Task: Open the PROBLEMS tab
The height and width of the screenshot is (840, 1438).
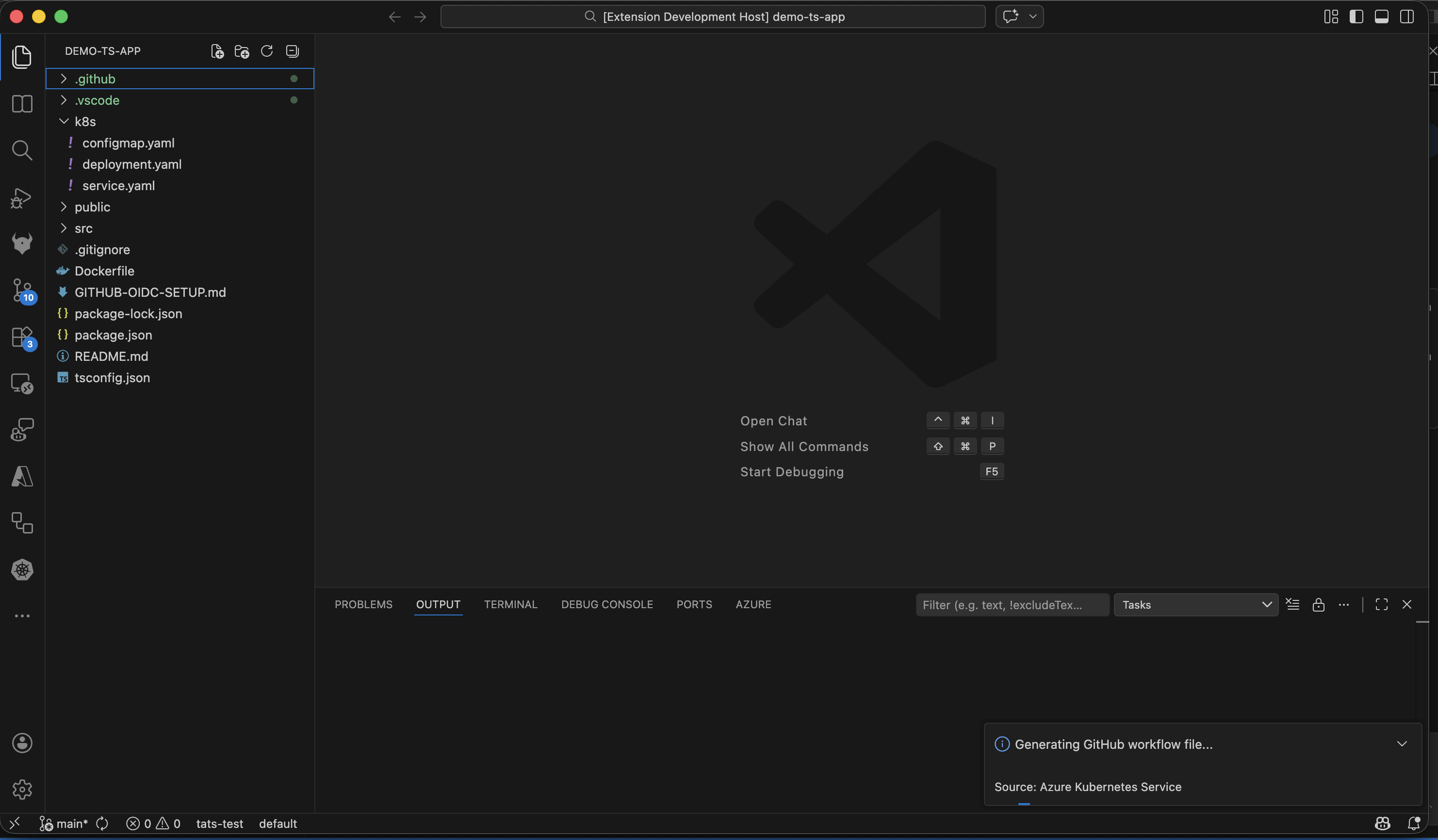Action: 363,604
